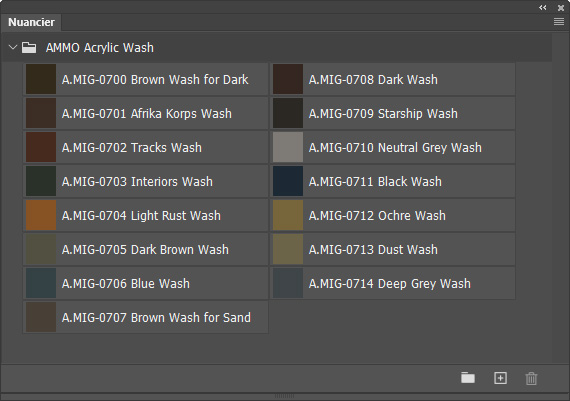The height and width of the screenshot is (401, 570).
Task: Click the 'A.MIG-0713 Dust Wash' label
Action: click(x=373, y=249)
